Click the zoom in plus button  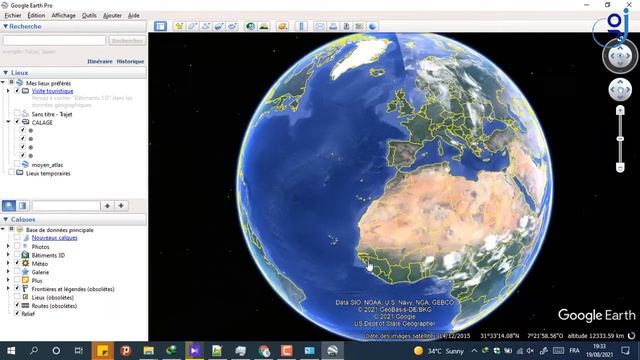coord(620,110)
